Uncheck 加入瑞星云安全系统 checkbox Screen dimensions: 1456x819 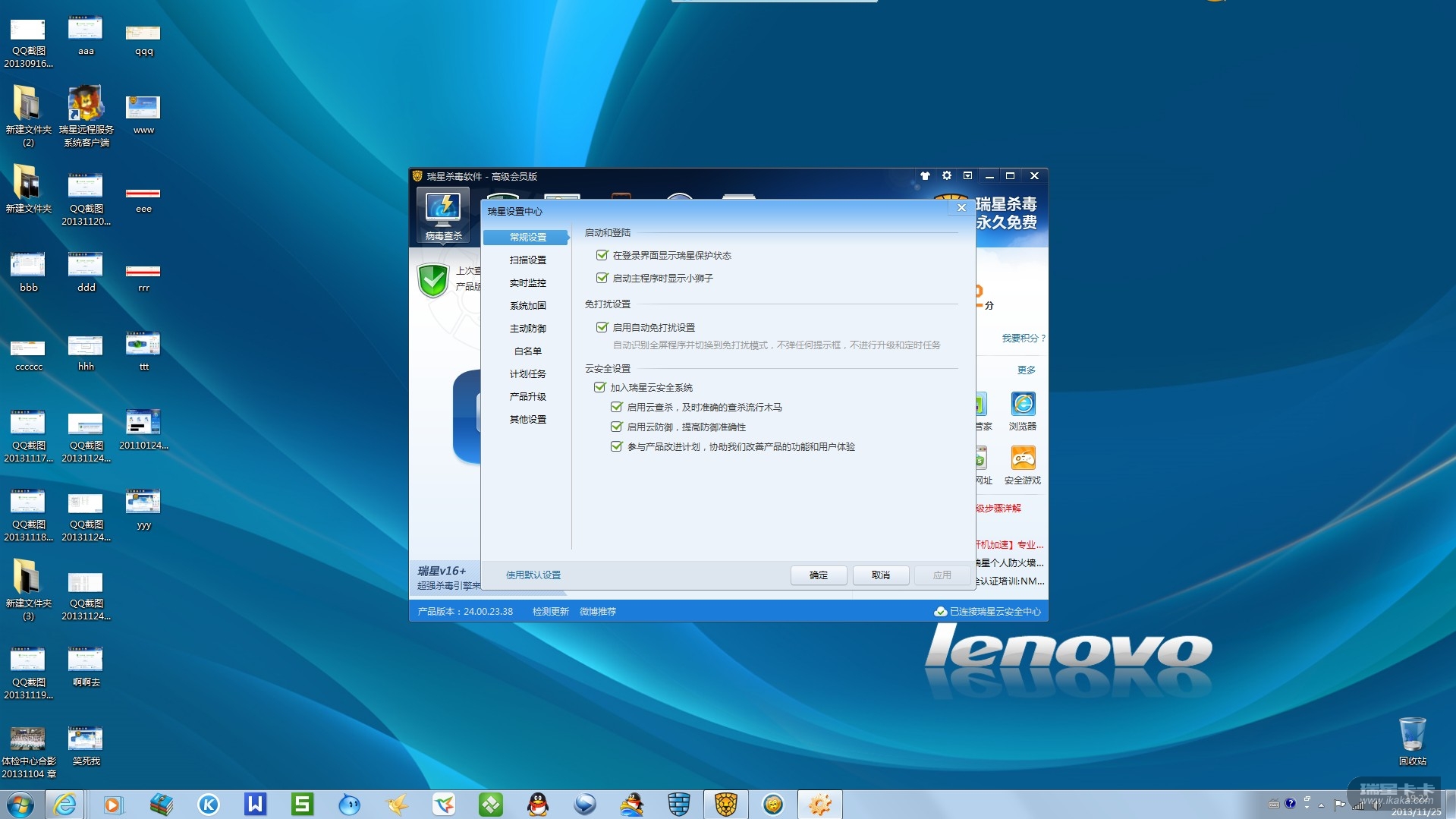(x=600, y=388)
